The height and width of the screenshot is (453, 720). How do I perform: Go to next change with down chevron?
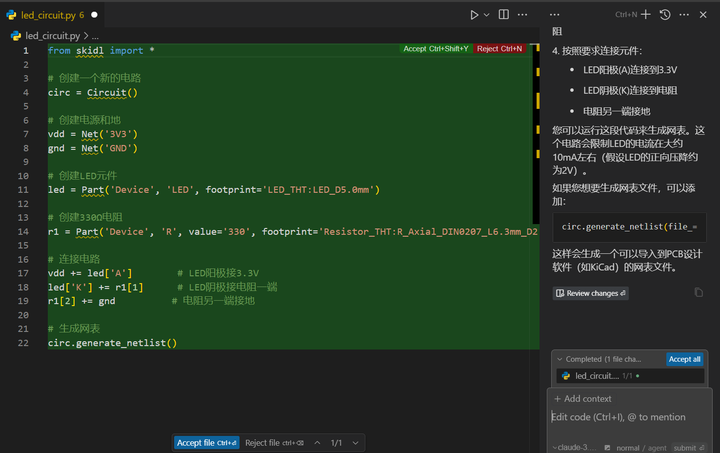tap(355, 442)
